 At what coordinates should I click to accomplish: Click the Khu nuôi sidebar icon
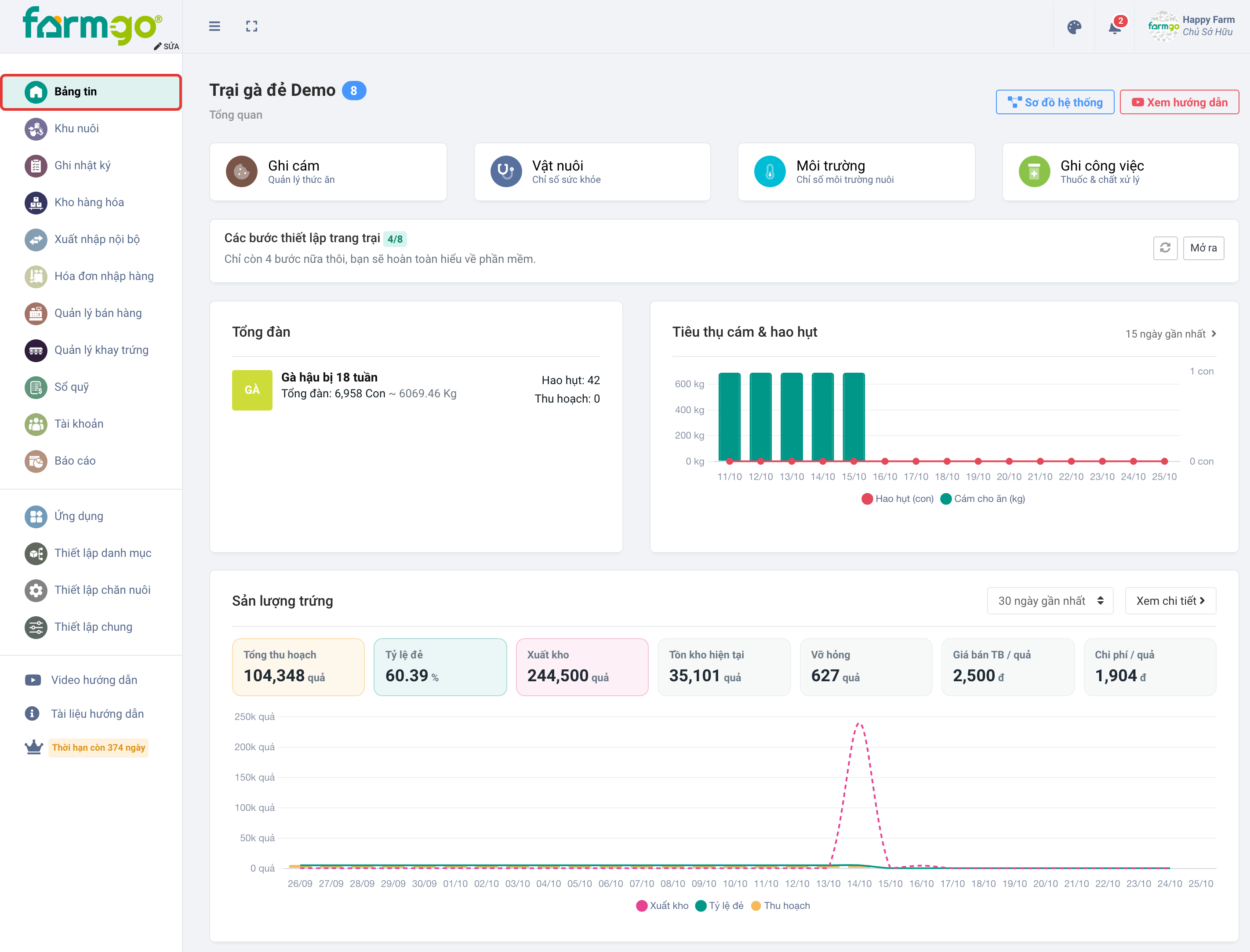pos(36,129)
